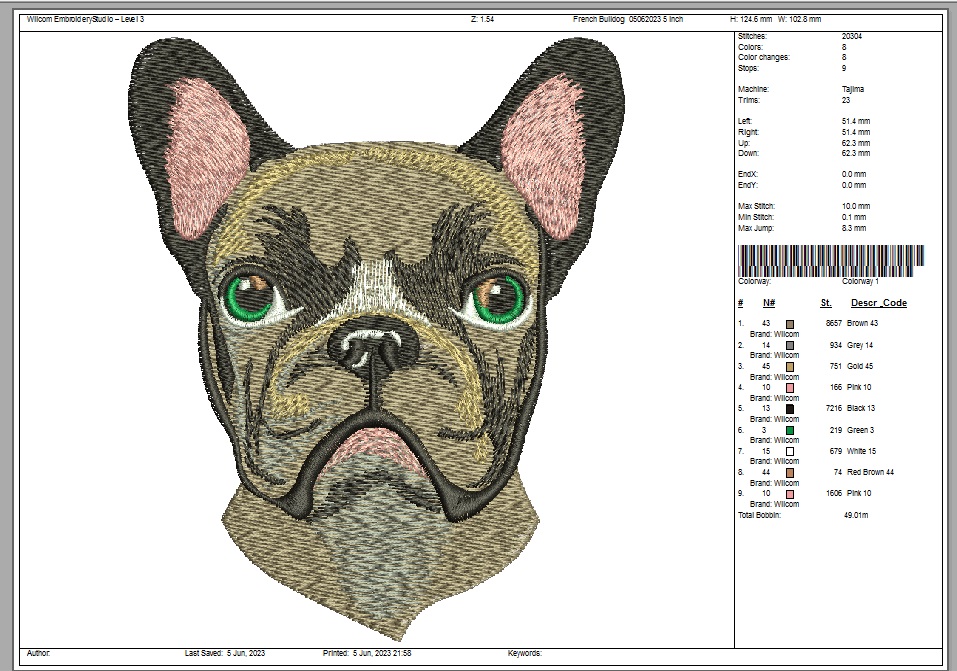This screenshot has width=957, height=671.
Task: Click the Black 13 thread swatch
Action: (x=790, y=409)
